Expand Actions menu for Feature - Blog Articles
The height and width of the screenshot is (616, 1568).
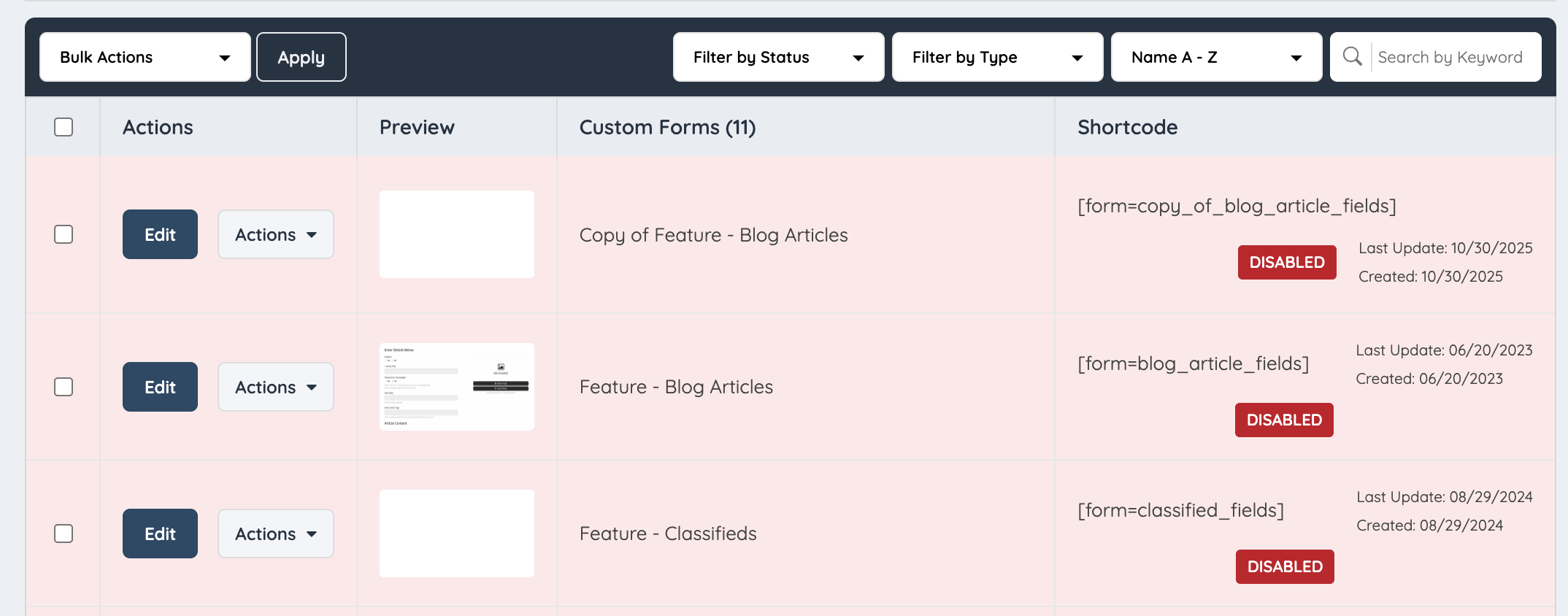tap(276, 387)
